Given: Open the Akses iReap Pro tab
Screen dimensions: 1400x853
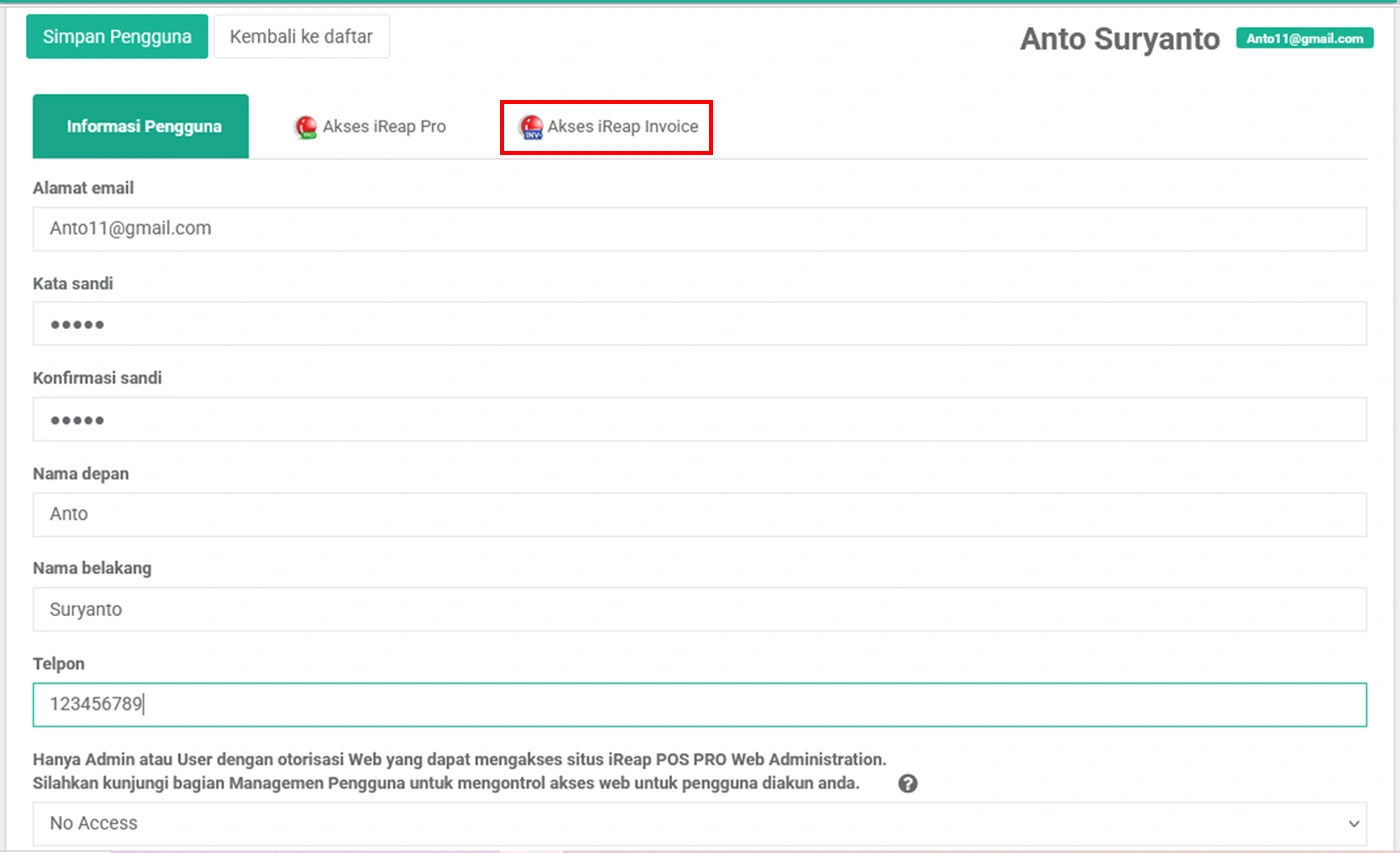Looking at the screenshot, I should pyautogui.click(x=371, y=127).
